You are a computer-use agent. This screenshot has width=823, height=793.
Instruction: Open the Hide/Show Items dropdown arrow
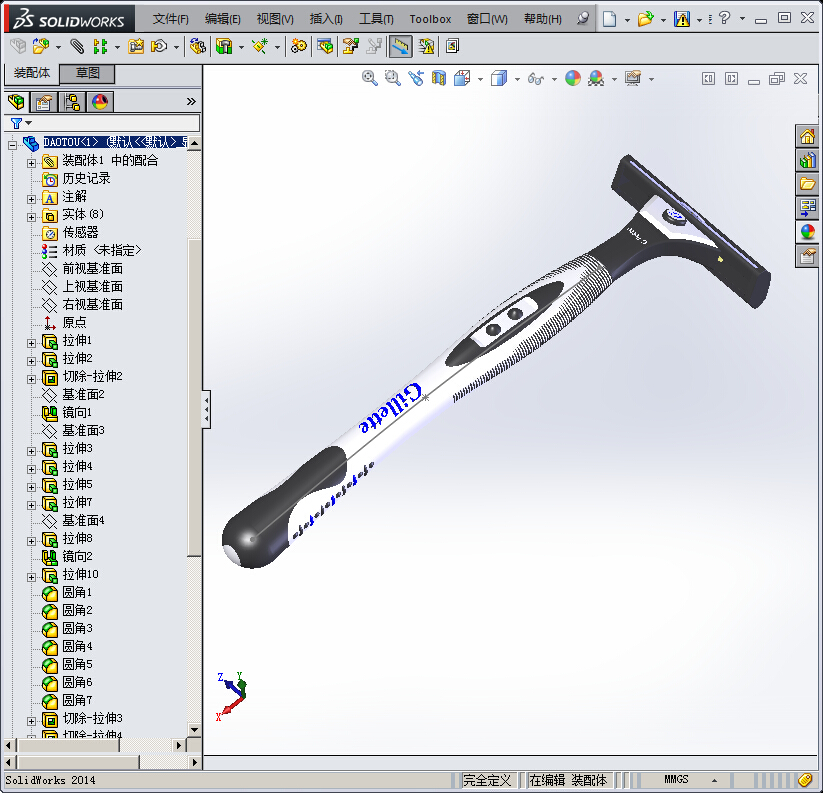(x=554, y=79)
